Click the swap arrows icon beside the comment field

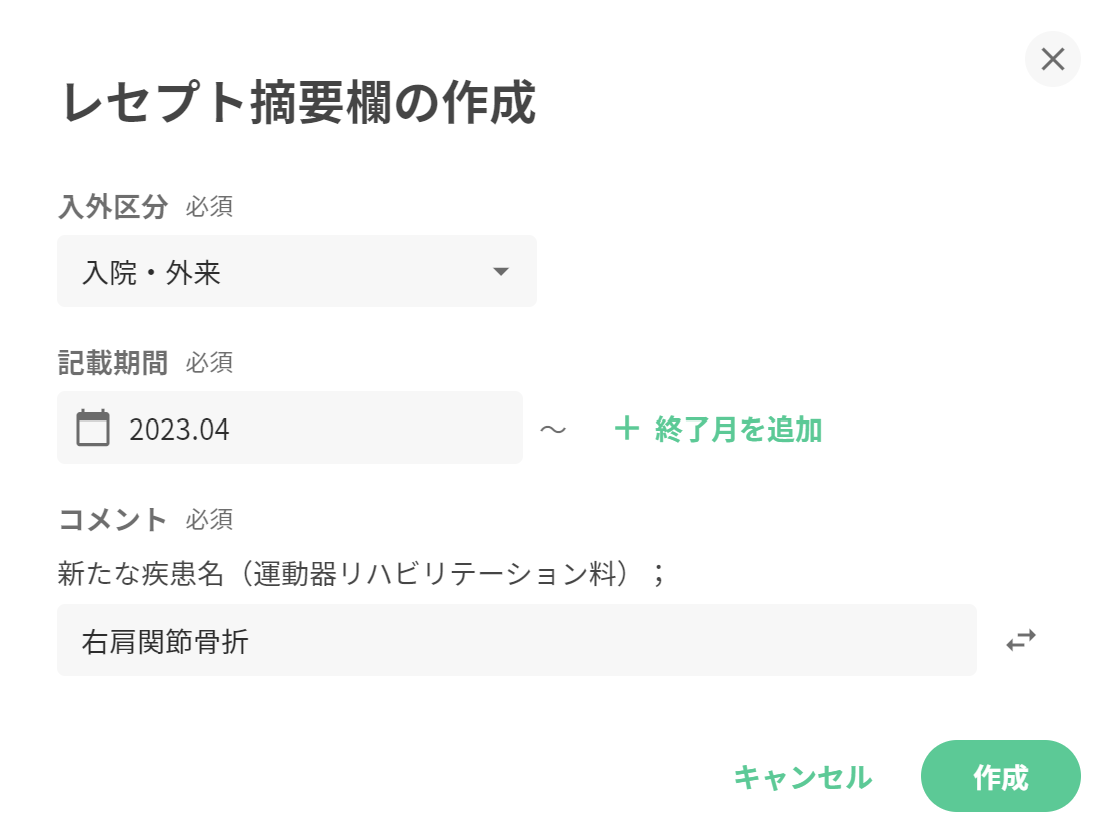coord(1021,640)
